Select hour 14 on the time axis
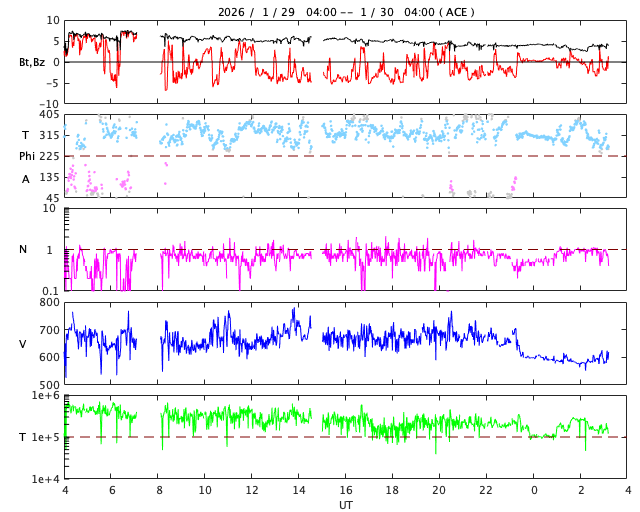640x512 pixels. click(x=299, y=491)
